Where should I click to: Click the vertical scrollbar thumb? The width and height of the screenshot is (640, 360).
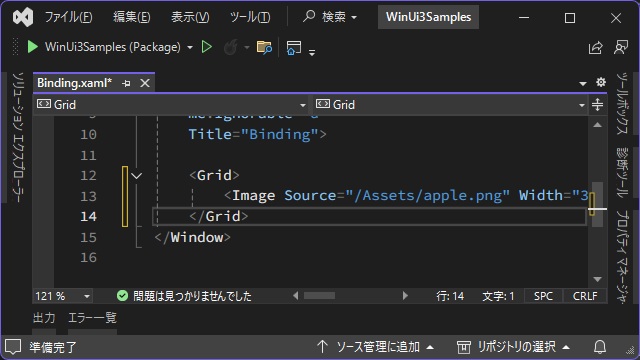pos(598,204)
